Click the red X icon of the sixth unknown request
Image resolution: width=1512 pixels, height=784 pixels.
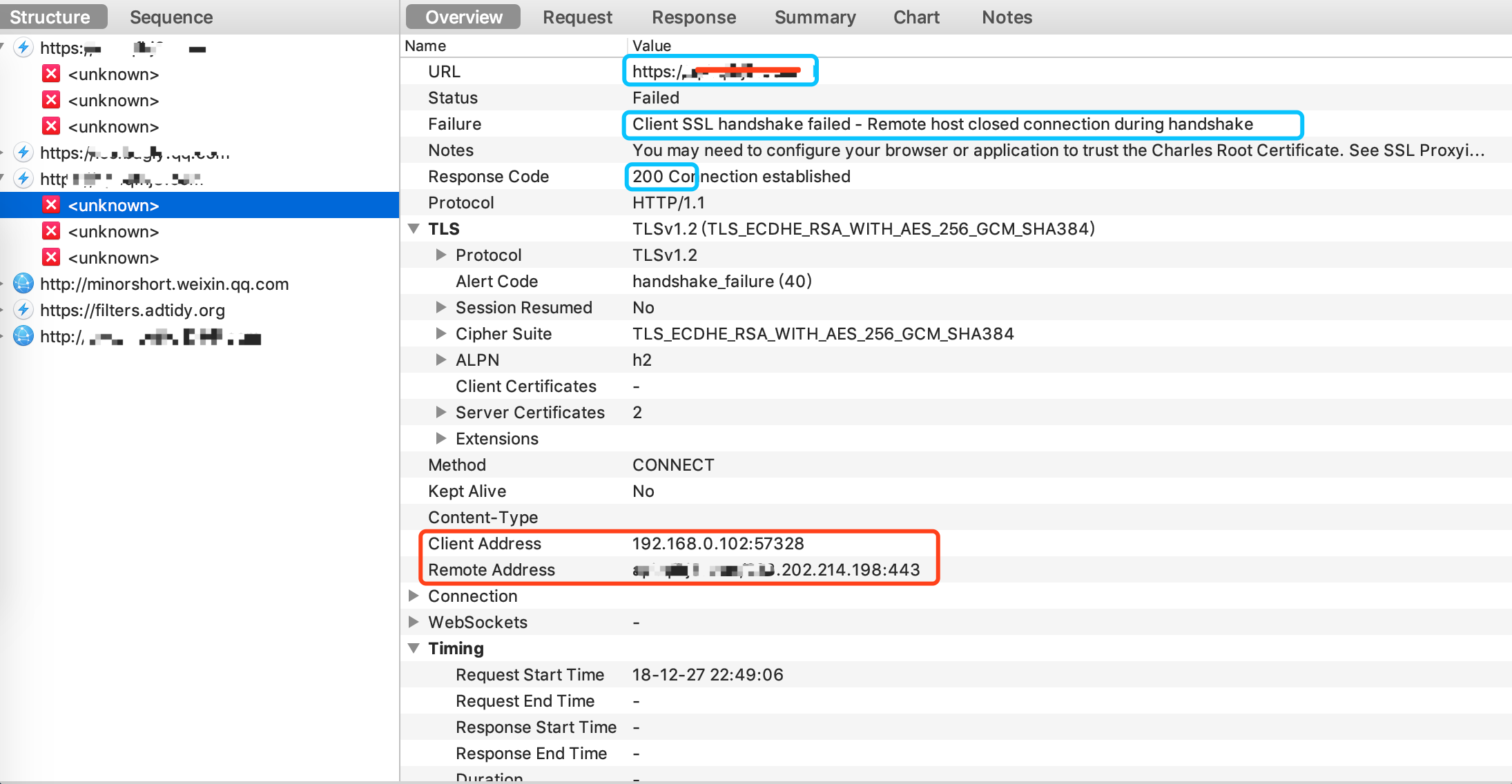click(x=51, y=257)
